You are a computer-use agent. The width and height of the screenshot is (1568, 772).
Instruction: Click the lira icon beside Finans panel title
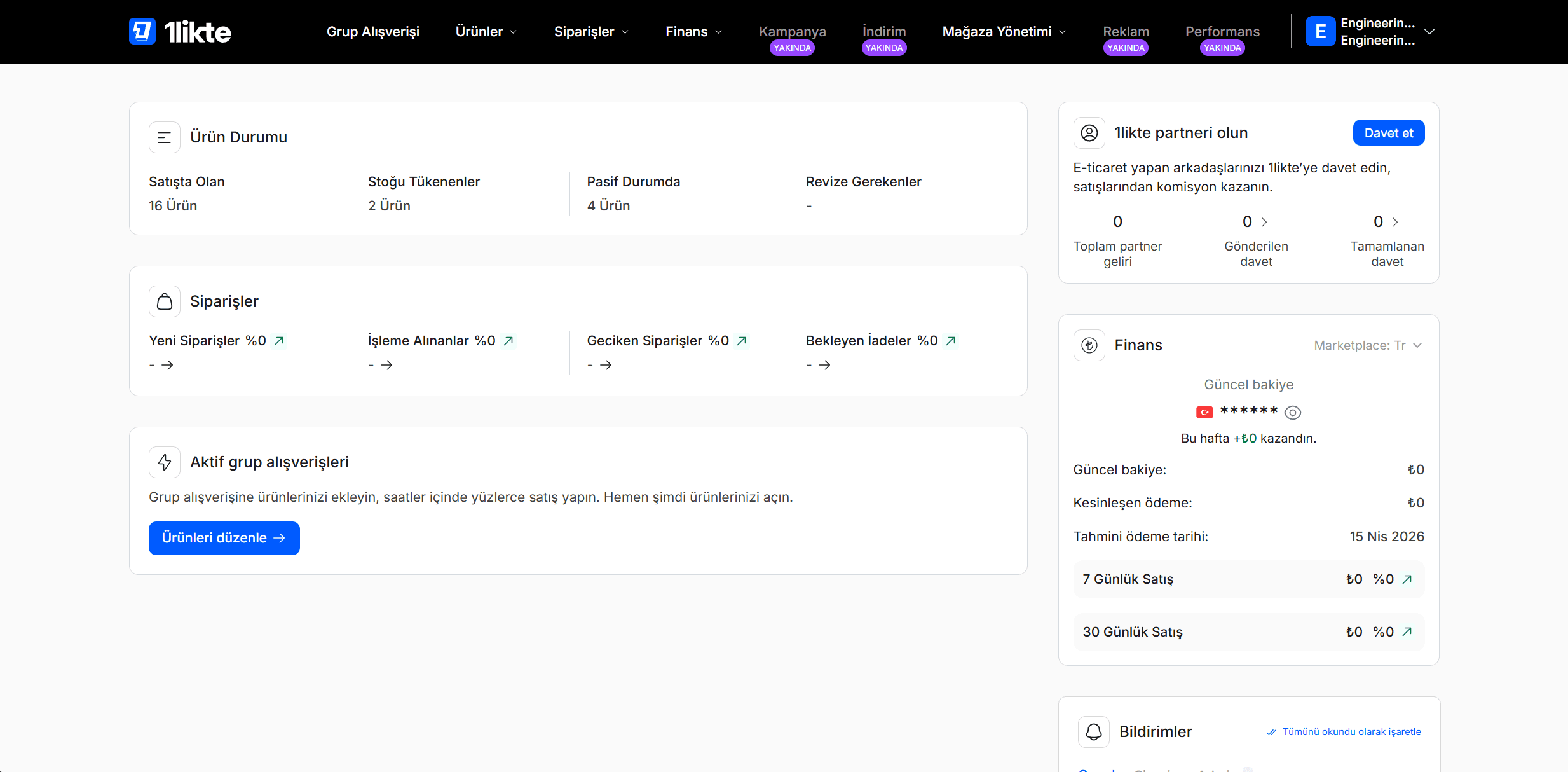point(1089,345)
